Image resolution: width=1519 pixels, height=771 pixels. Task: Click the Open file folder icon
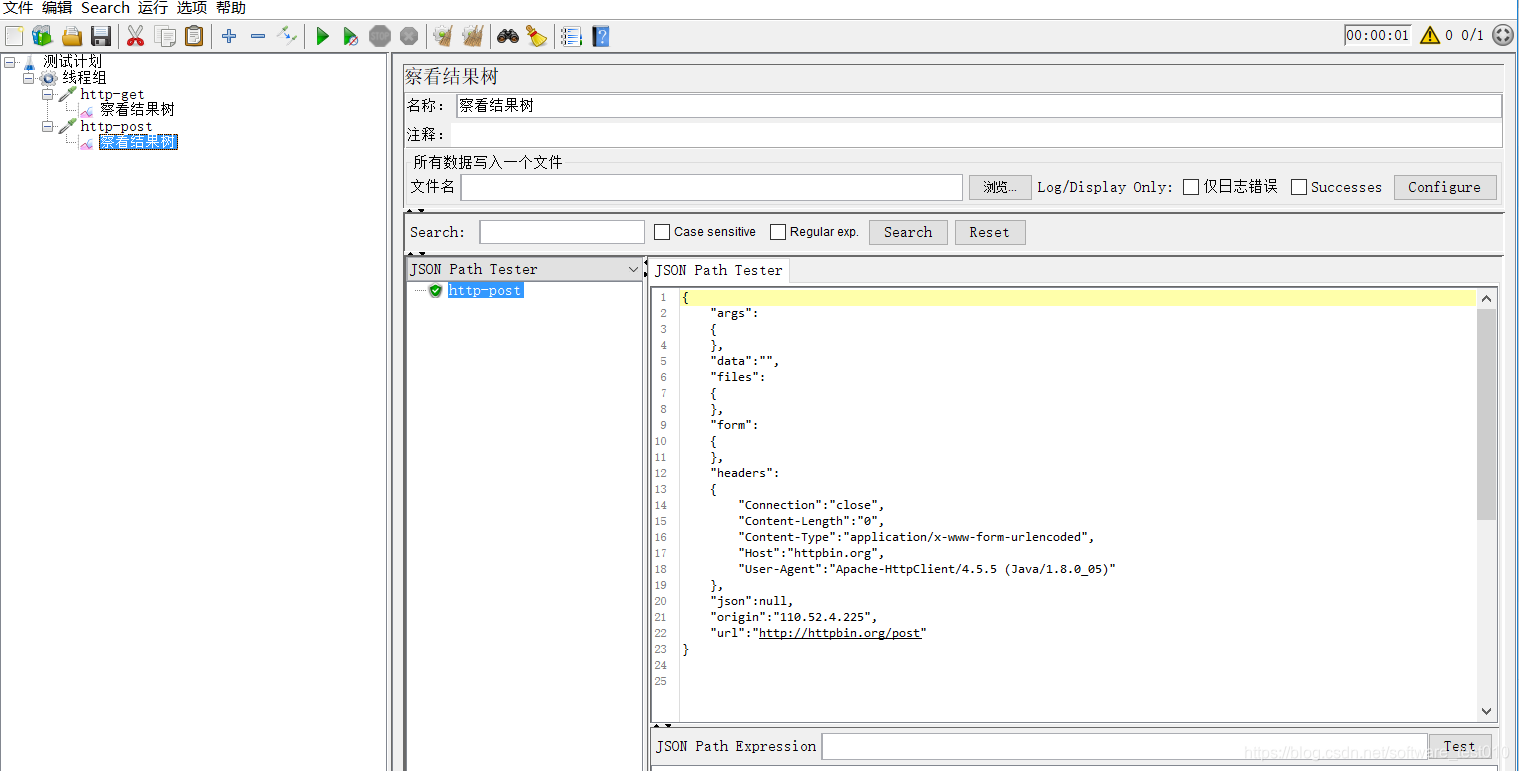[x=72, y=37]
